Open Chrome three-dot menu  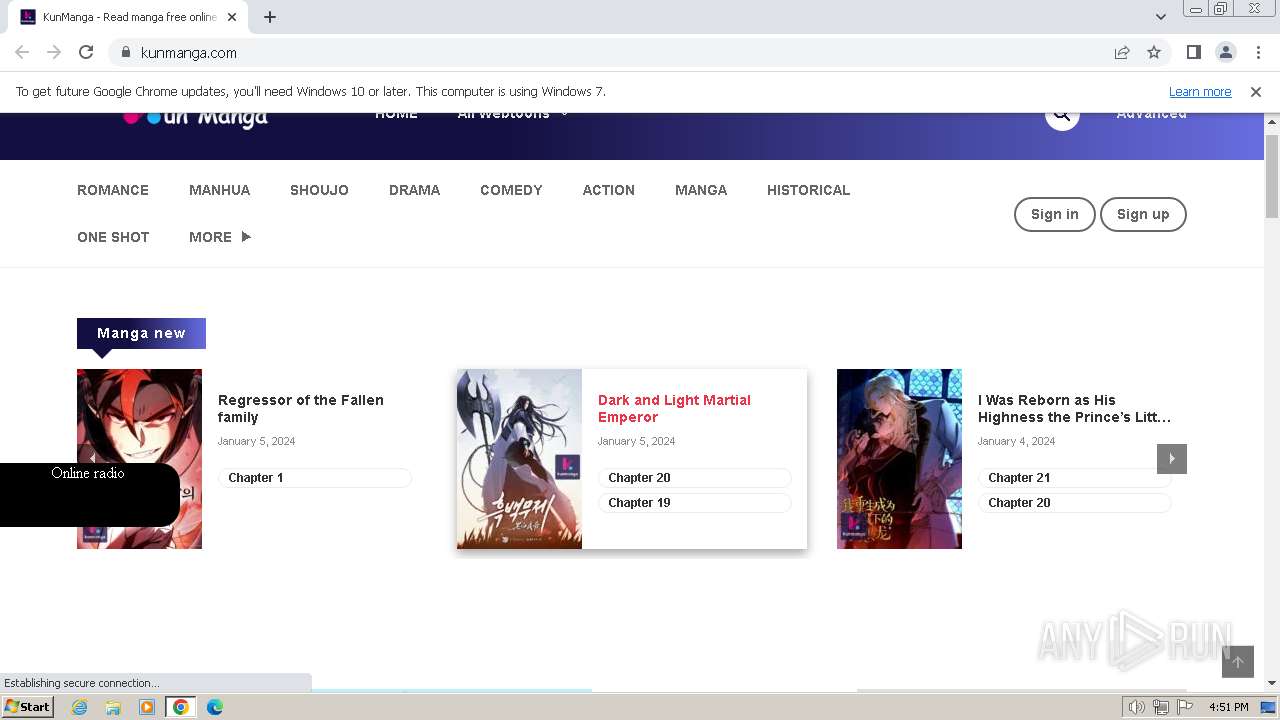pyautogui.click(x=1258, y=52)
